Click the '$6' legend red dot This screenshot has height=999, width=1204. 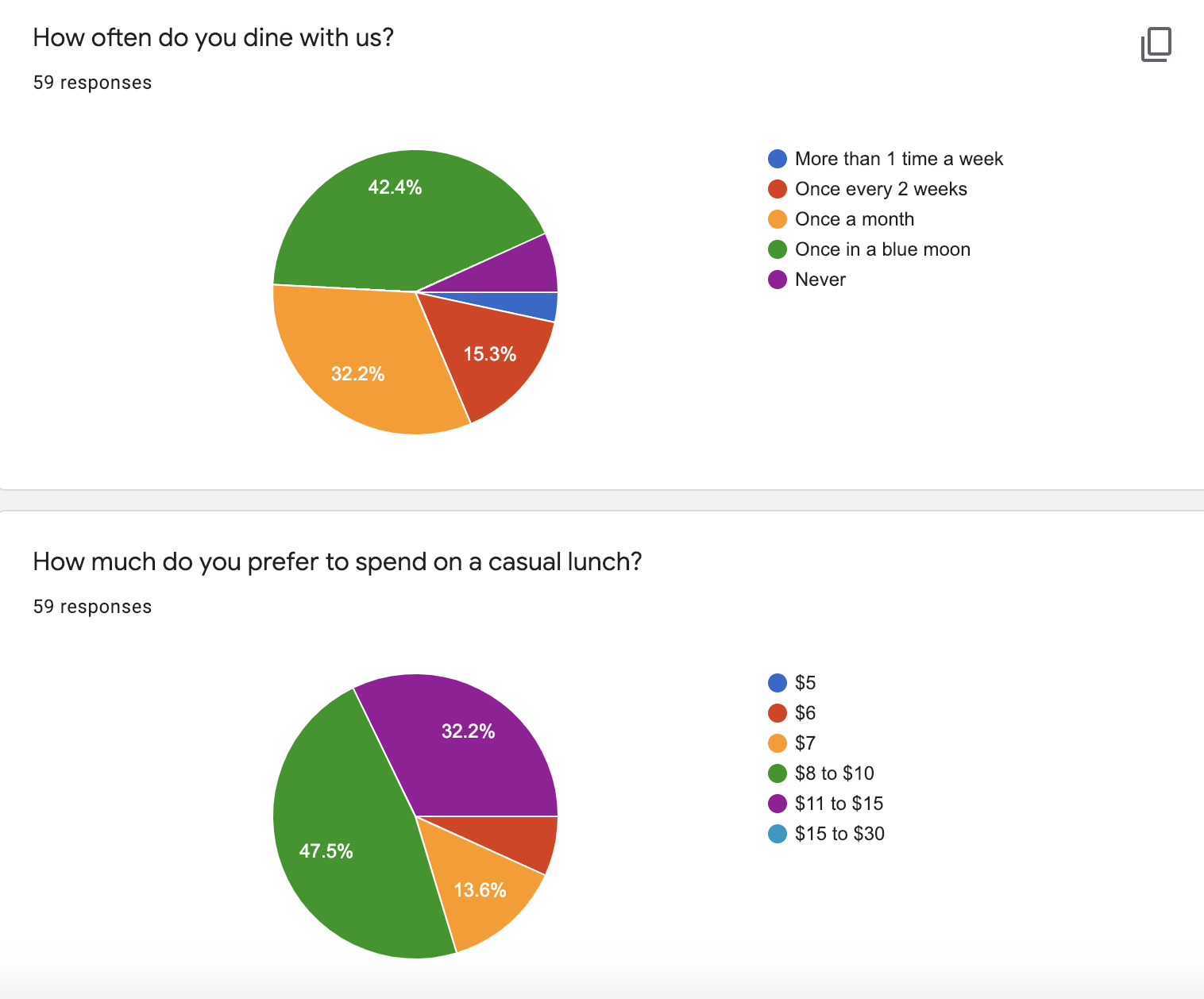point(778,713)
